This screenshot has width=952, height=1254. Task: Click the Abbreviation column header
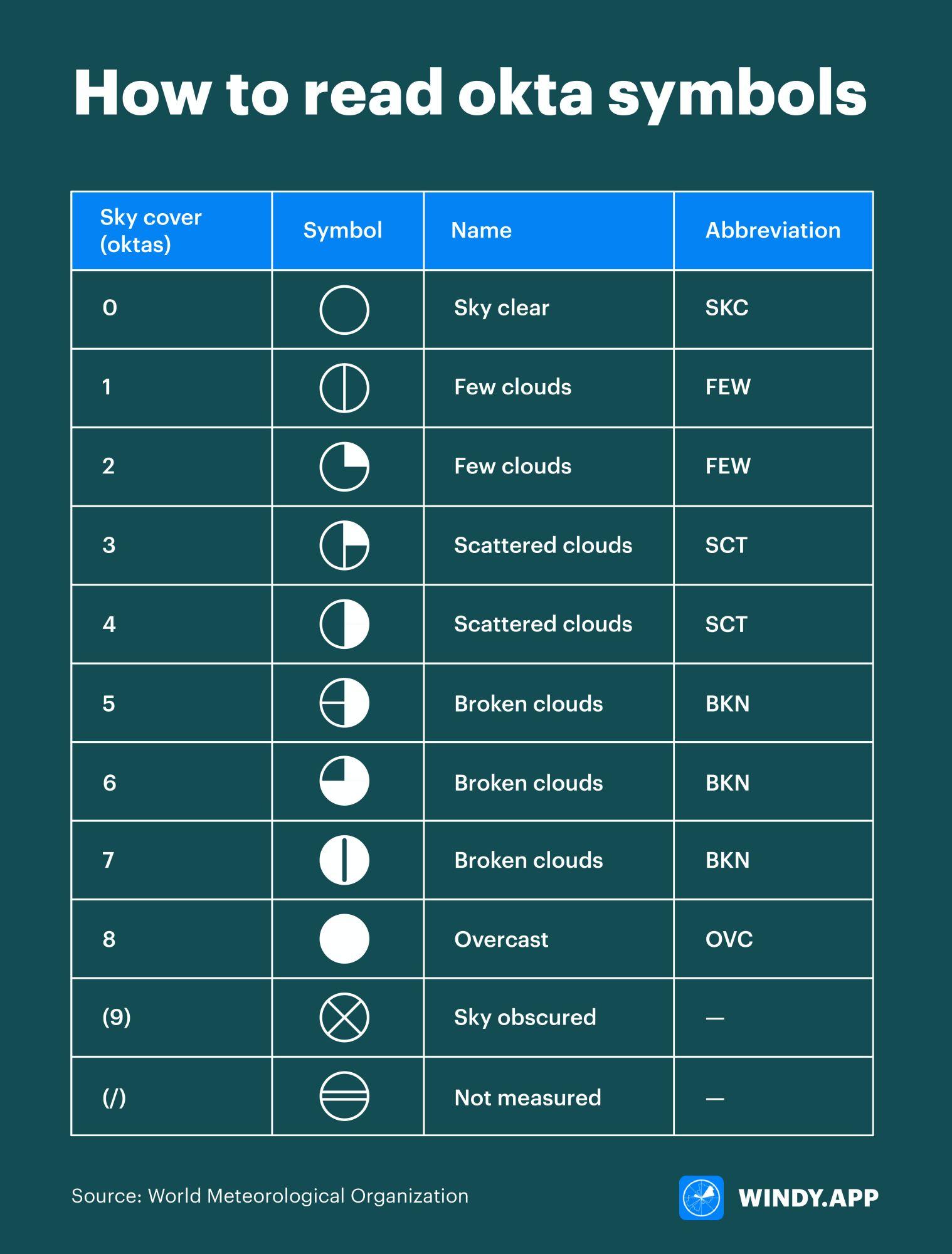[773, 231]
